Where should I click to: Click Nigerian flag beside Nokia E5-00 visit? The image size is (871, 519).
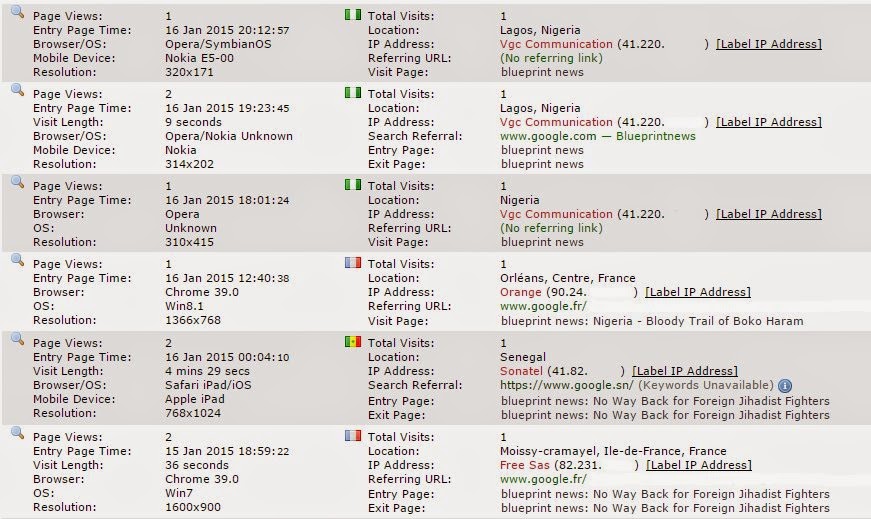coord(353,14)
